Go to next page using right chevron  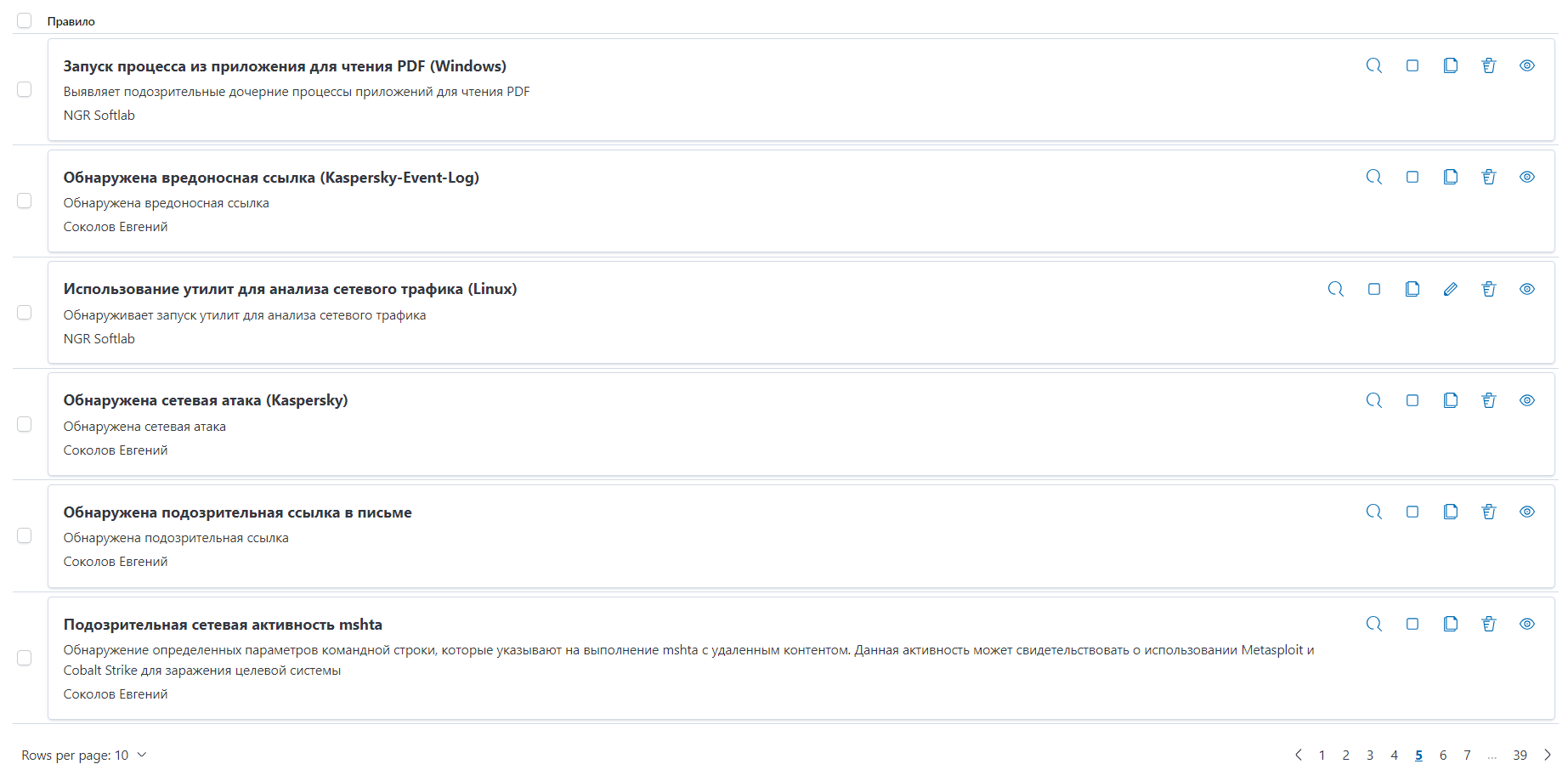[1548, 755]
